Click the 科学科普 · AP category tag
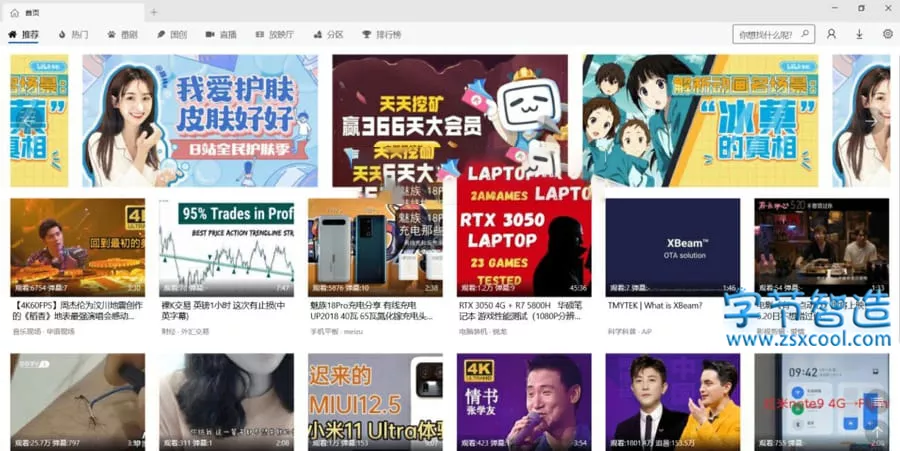 630,331
